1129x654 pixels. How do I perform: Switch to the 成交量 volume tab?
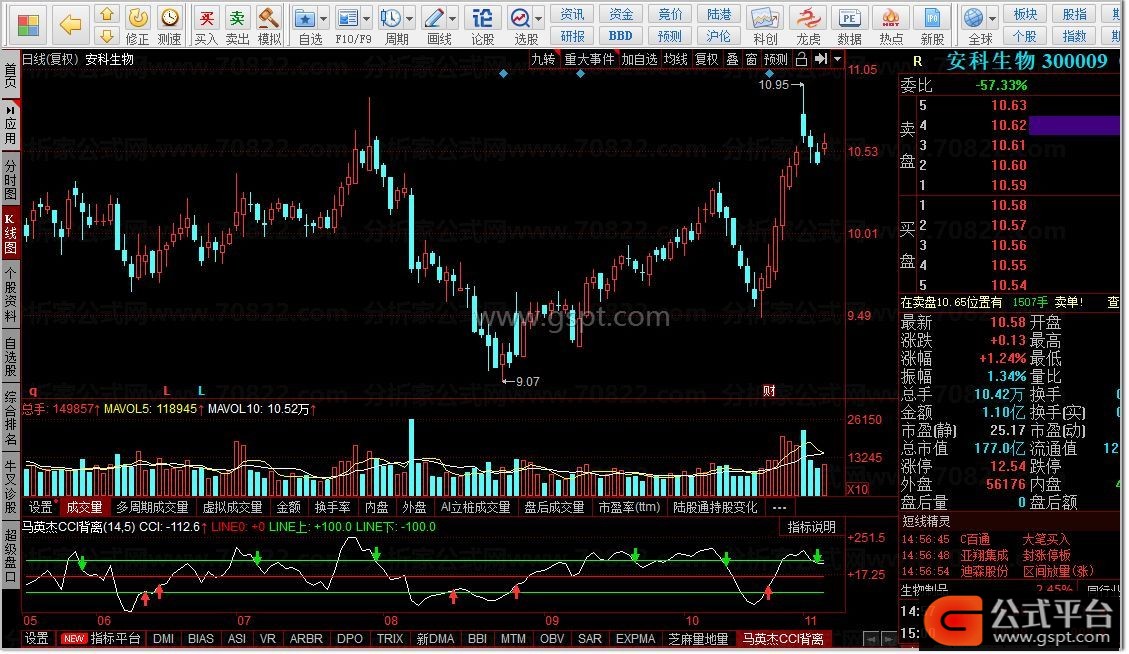coord(85,508)
